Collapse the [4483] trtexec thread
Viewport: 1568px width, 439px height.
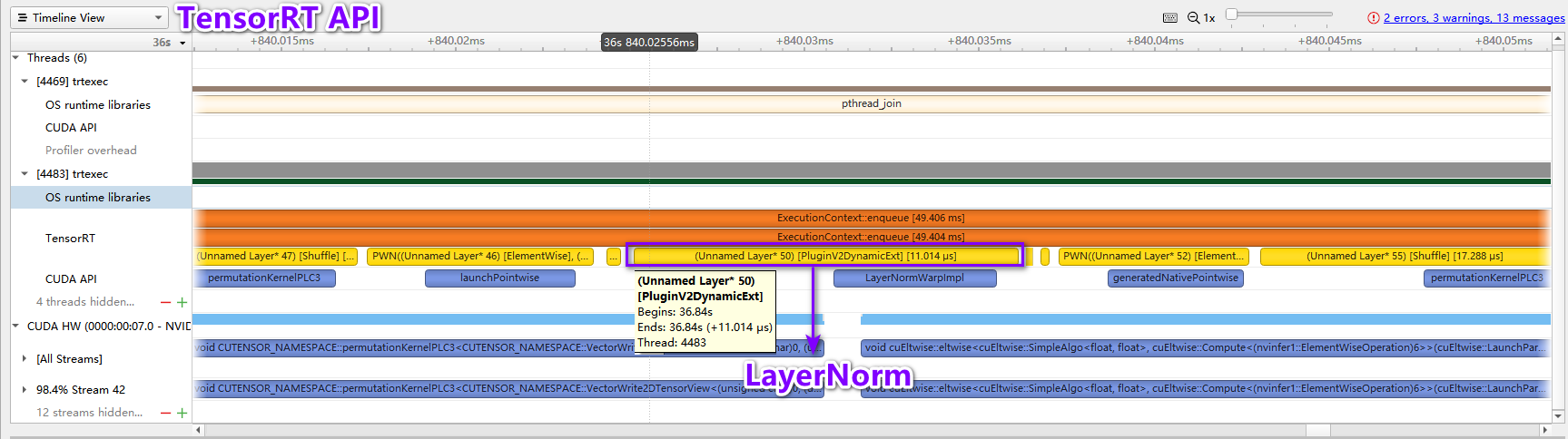click(x=25, y=174)
